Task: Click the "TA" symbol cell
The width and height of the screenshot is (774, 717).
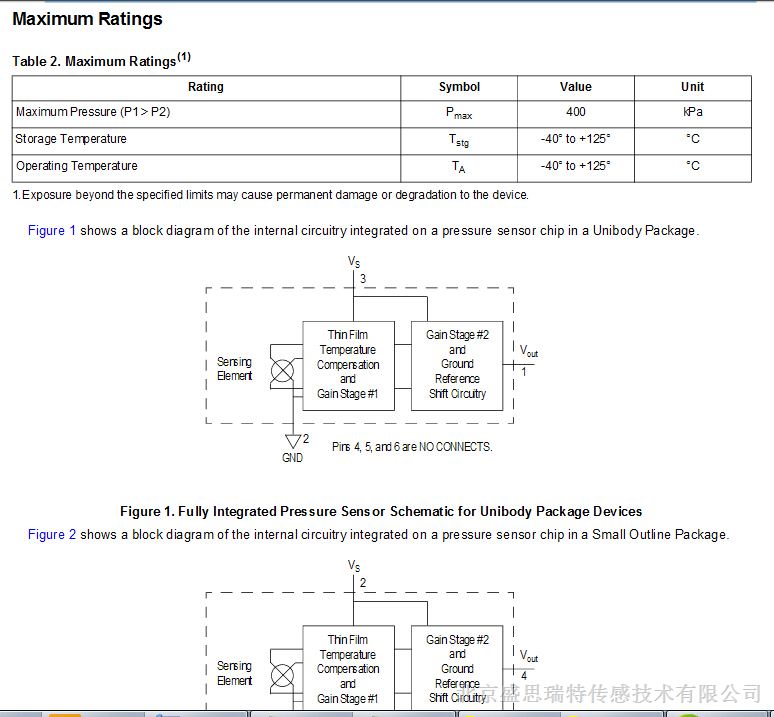Action: pos(459,167)
